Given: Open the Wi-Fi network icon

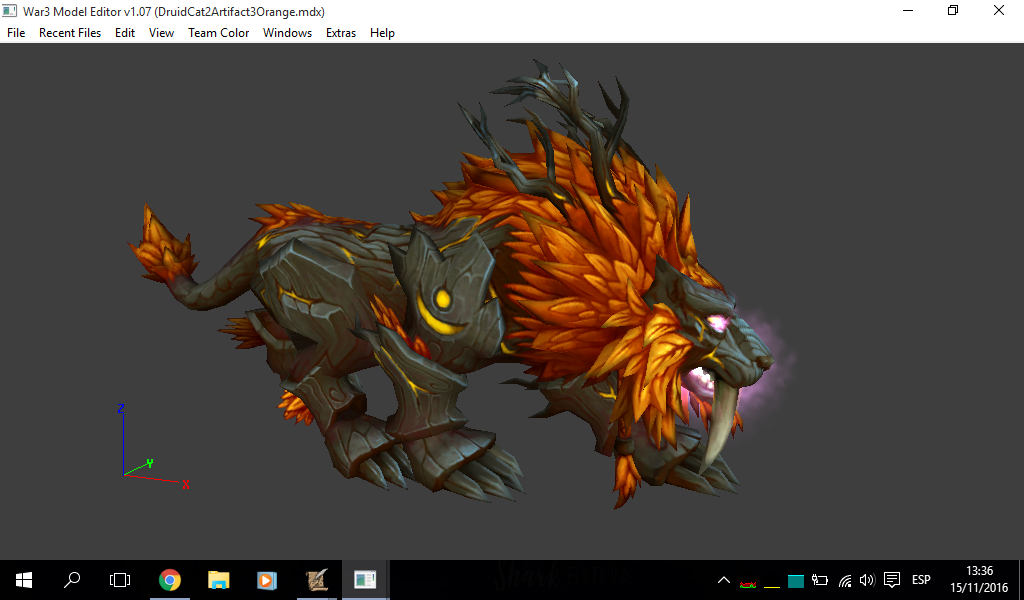Looking at the screenshot, I should [845, 580].
